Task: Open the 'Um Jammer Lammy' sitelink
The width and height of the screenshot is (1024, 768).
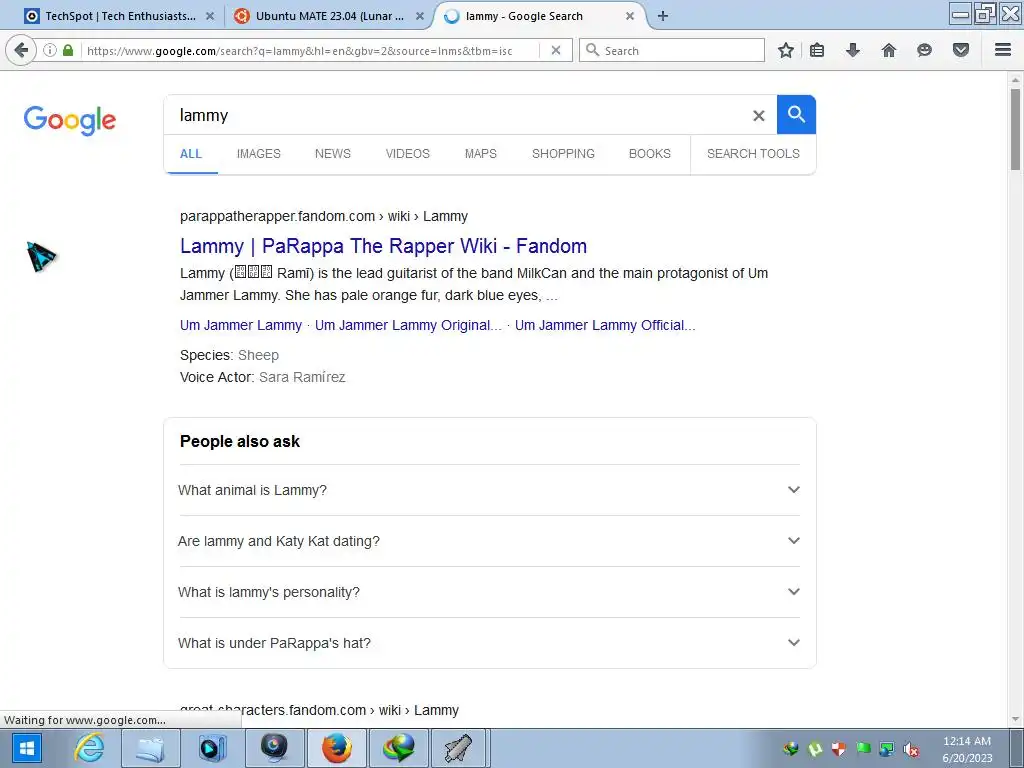Action: tap(241, 325)
